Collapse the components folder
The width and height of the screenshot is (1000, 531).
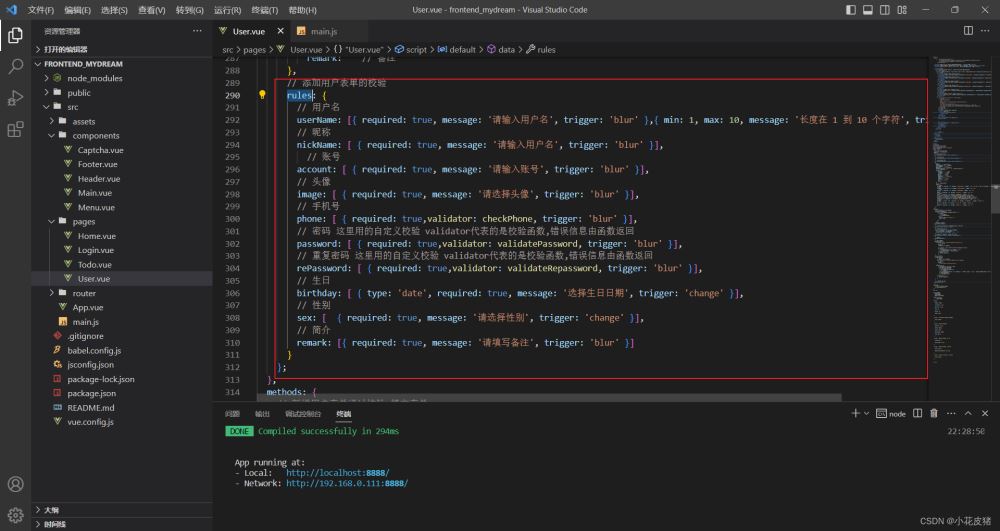pyautogui.click(x=95, y=136)
